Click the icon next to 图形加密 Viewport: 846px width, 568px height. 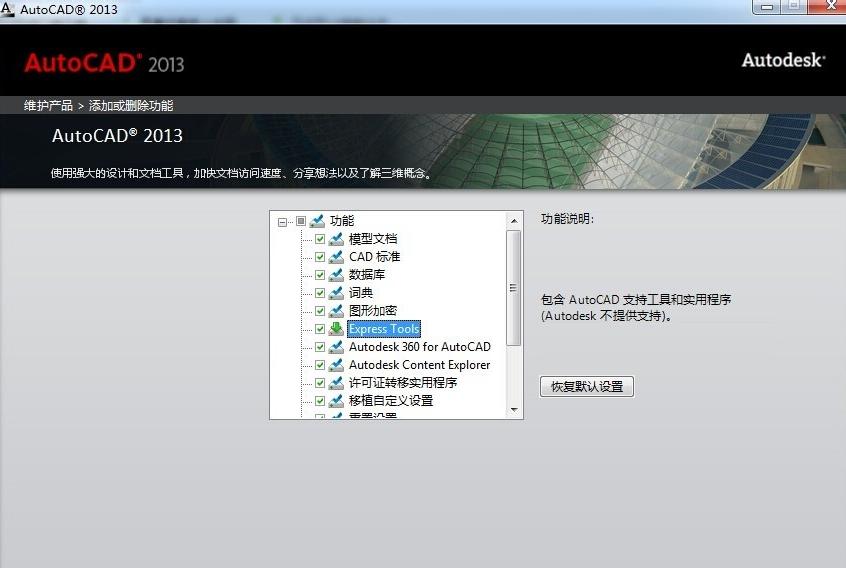(x=336, y=311)
